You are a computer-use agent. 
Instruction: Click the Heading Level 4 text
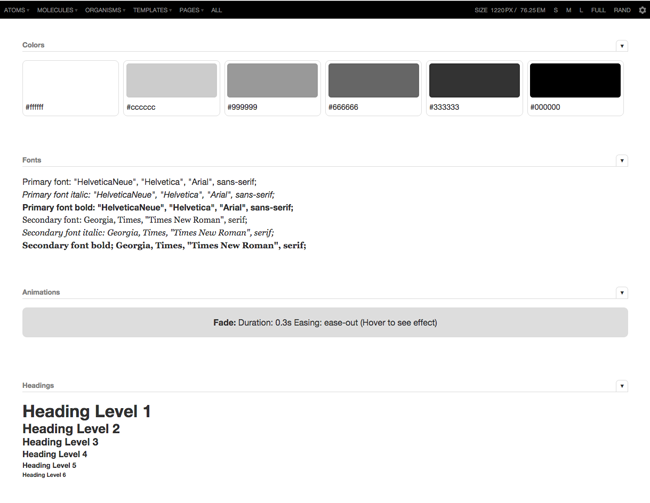55,454
